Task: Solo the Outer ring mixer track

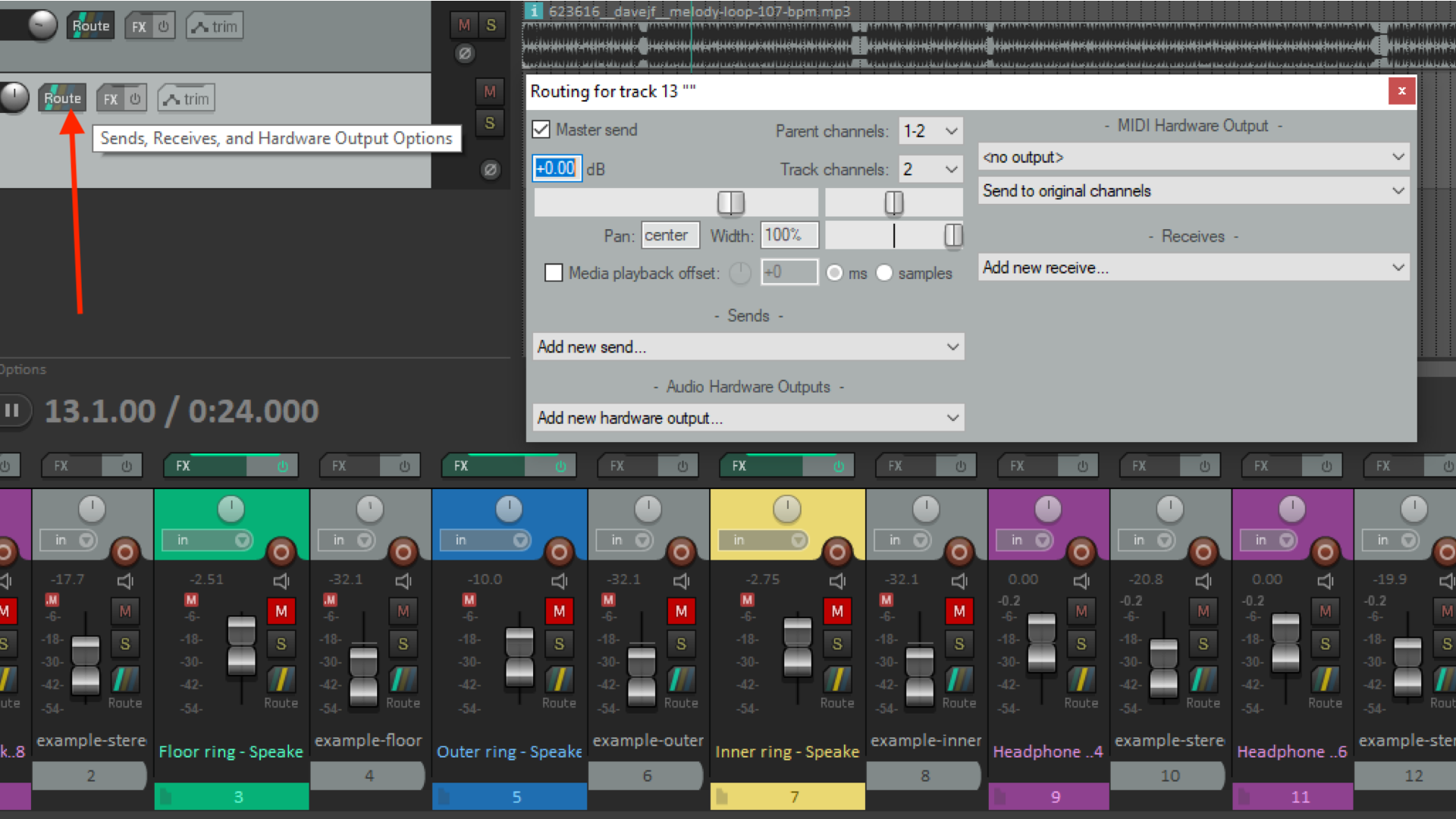Action: [559, 644]
